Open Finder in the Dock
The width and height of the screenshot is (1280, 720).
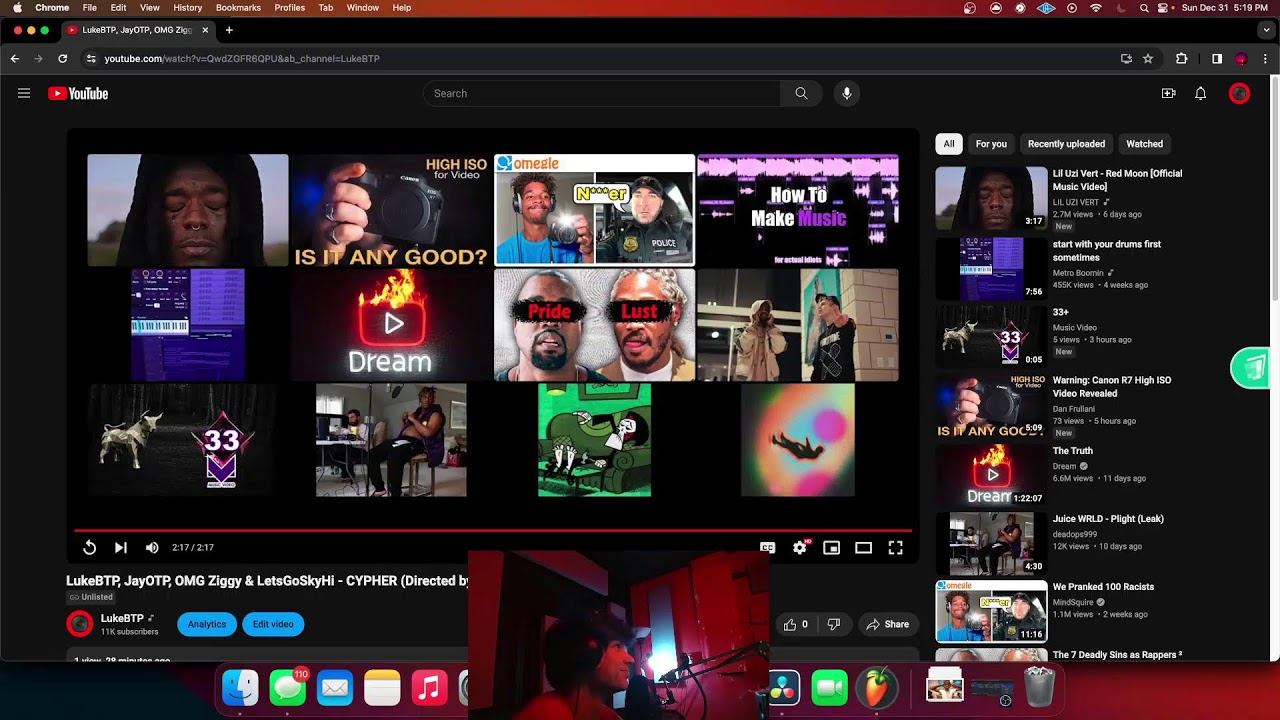tap(240, 688)
